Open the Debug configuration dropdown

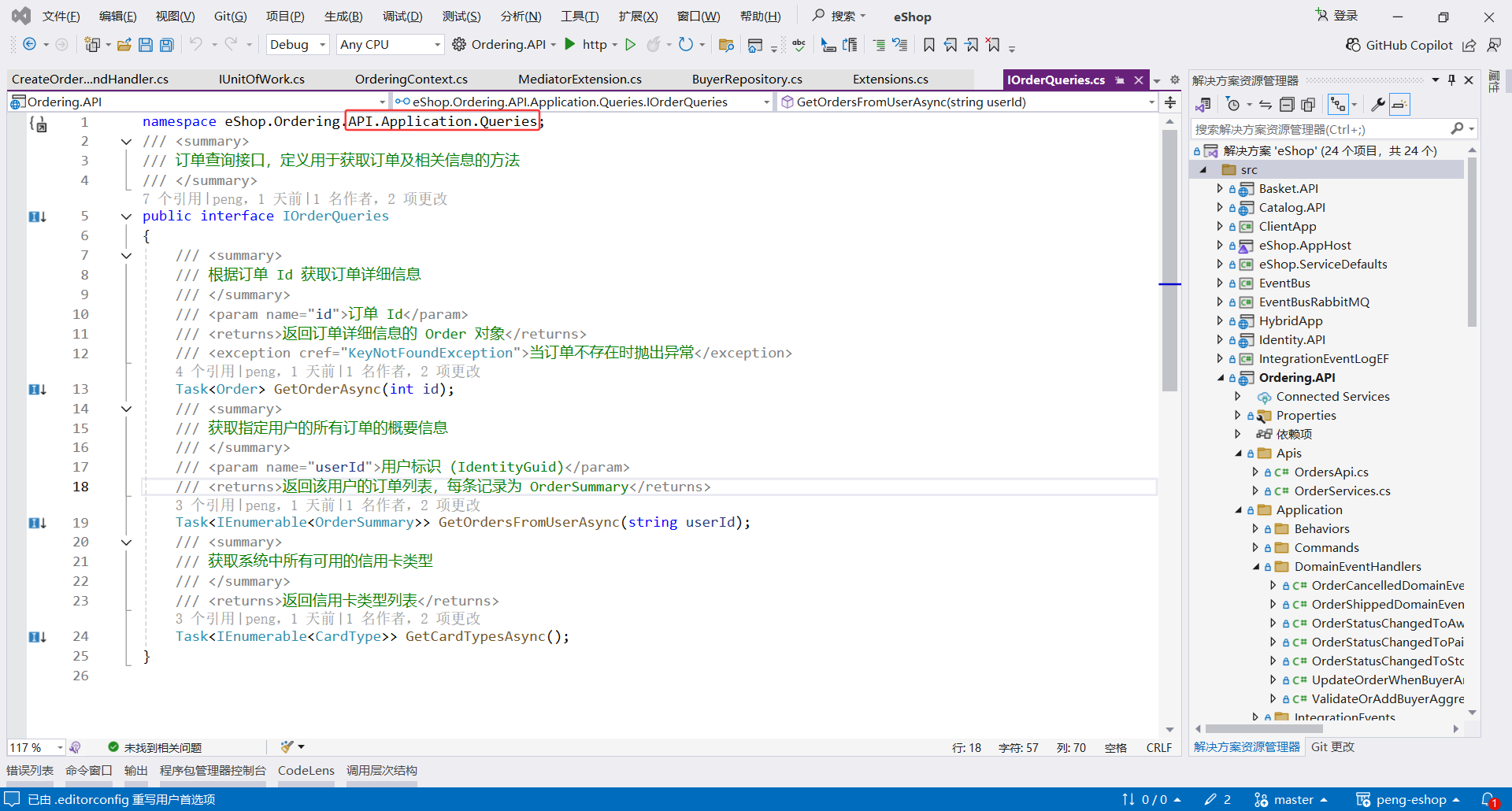point(297,44)
